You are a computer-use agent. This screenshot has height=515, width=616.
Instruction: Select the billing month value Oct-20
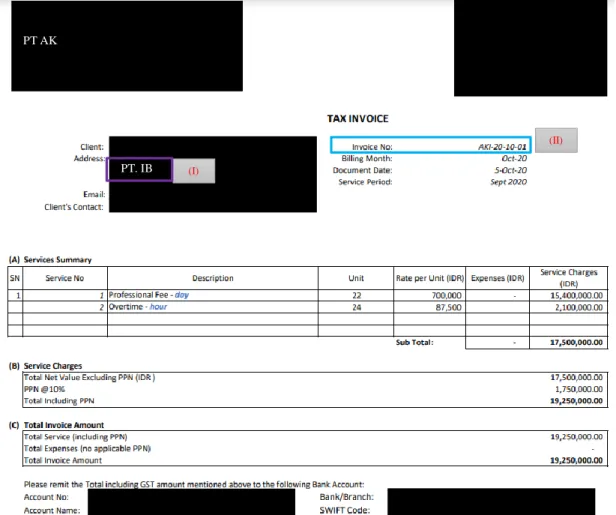click(514, 158)
